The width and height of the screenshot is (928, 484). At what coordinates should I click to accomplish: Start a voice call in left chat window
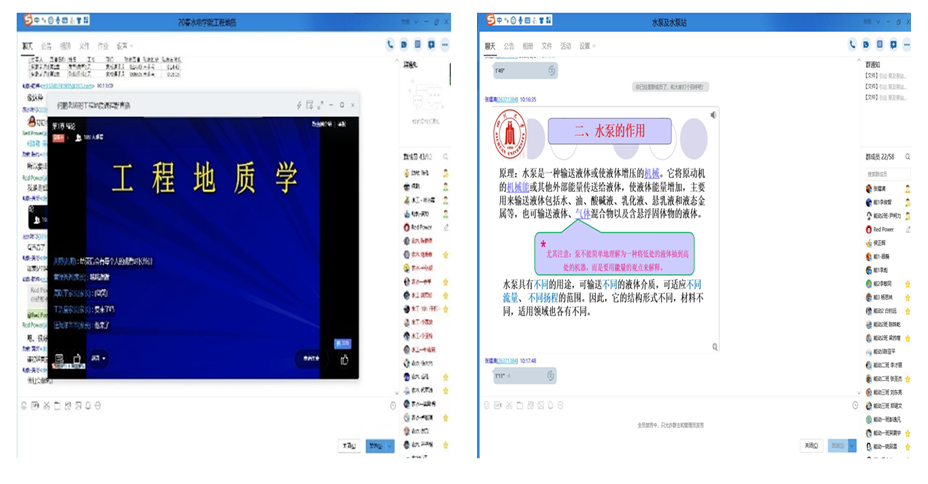[391, 44]
